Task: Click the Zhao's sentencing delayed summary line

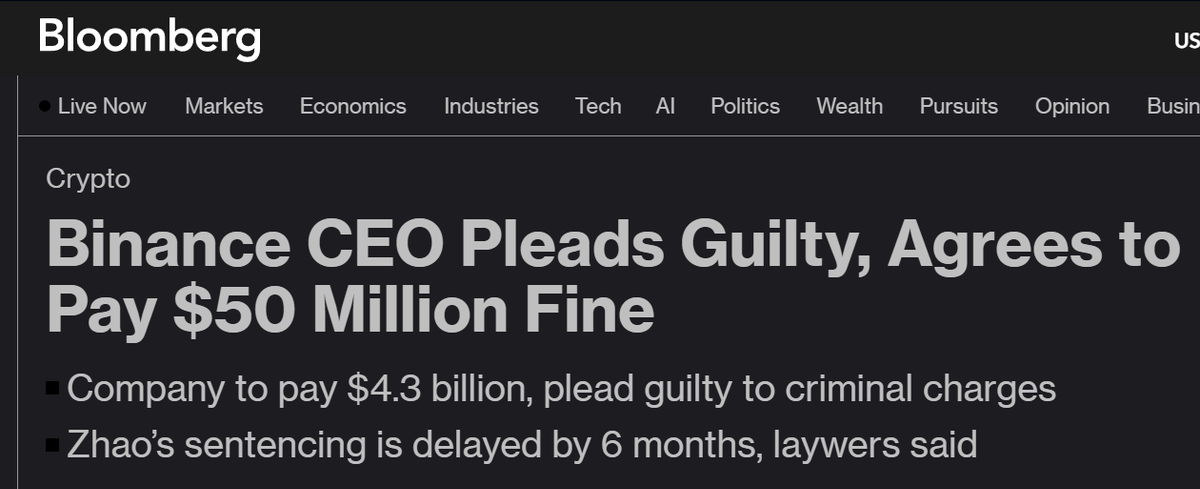Action: pyautogui.click(x=521, y=444)
